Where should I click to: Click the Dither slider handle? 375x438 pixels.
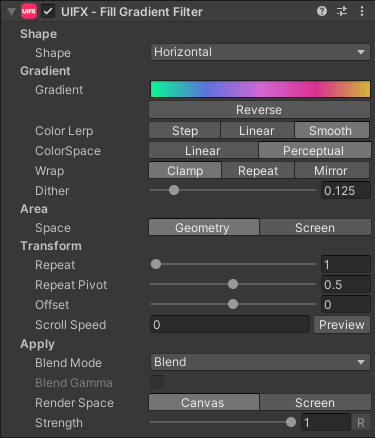[174, 190]
